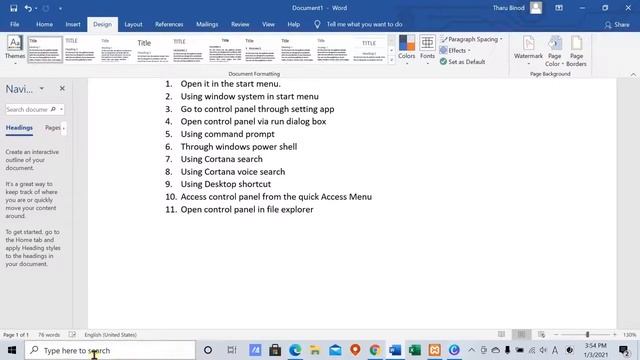Open Microsoft Store from the taskbar
This screenshot has height=360, width=640.
click(x=275, y=350)
